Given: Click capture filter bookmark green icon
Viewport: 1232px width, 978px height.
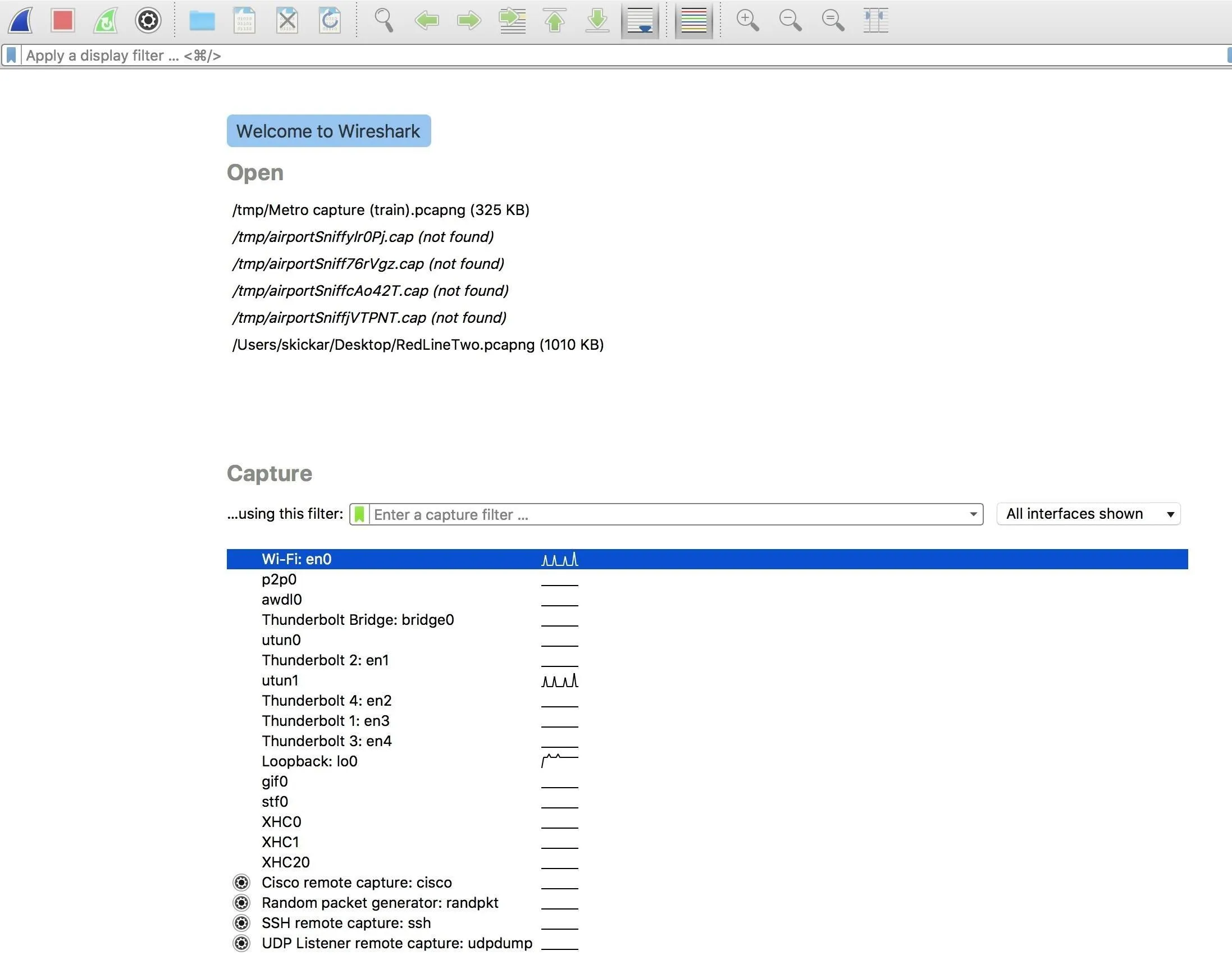Looking at the screenshot, I should 359,514.
